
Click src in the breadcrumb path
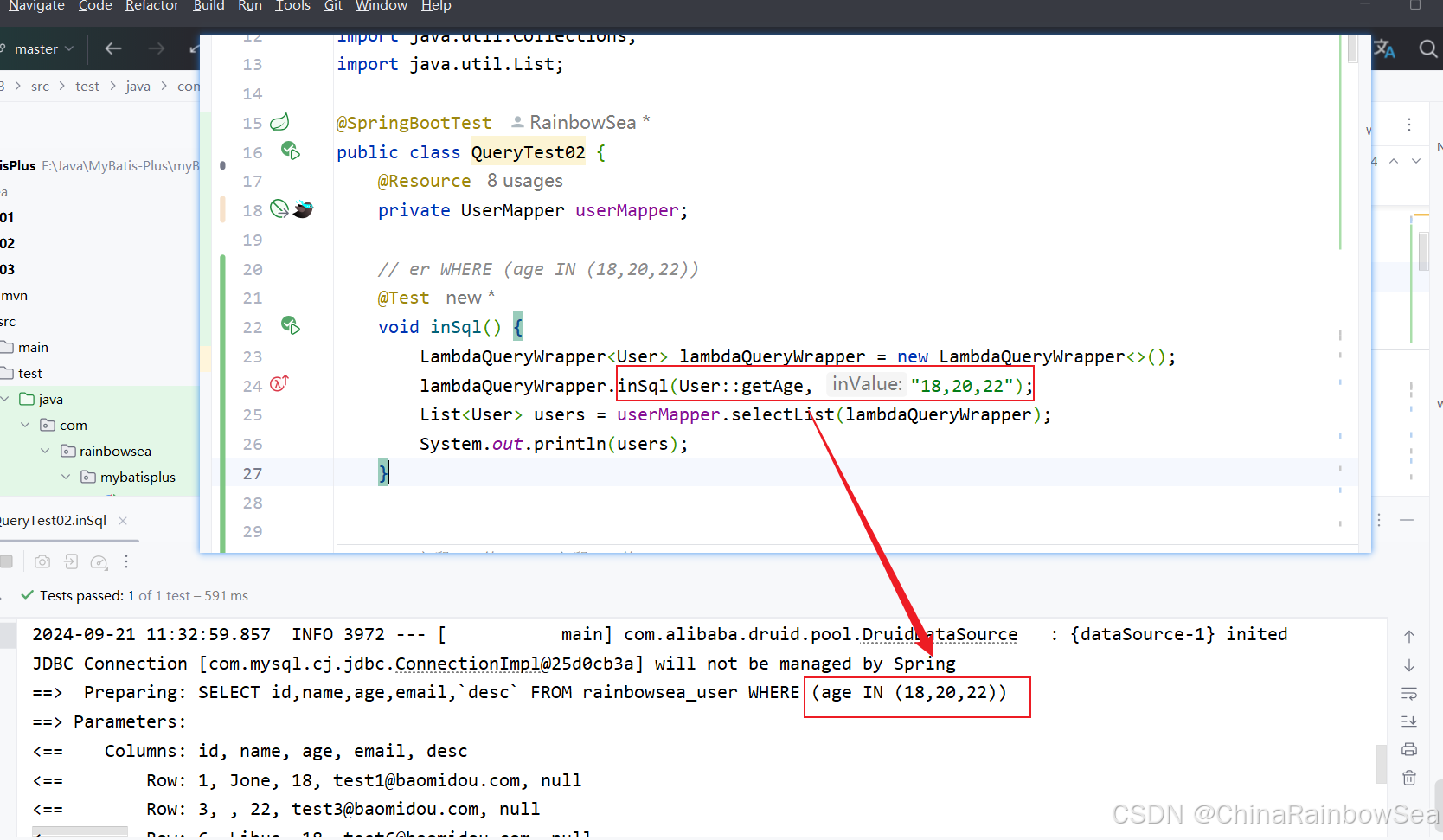[40, 87]
